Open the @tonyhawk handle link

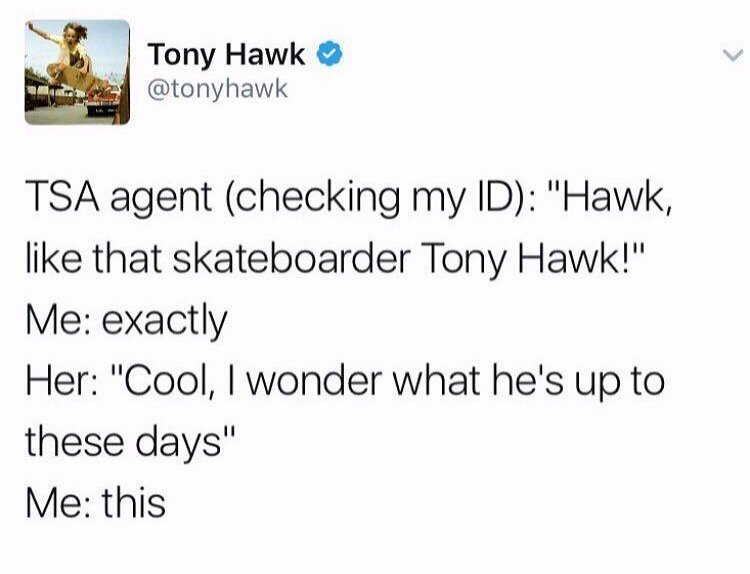218,89
